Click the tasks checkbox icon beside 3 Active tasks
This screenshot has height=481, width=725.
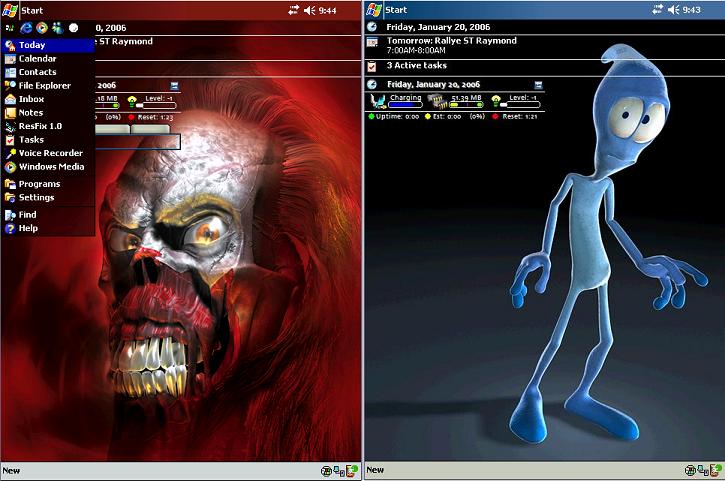pyautogui.click(x=372, y=67)
